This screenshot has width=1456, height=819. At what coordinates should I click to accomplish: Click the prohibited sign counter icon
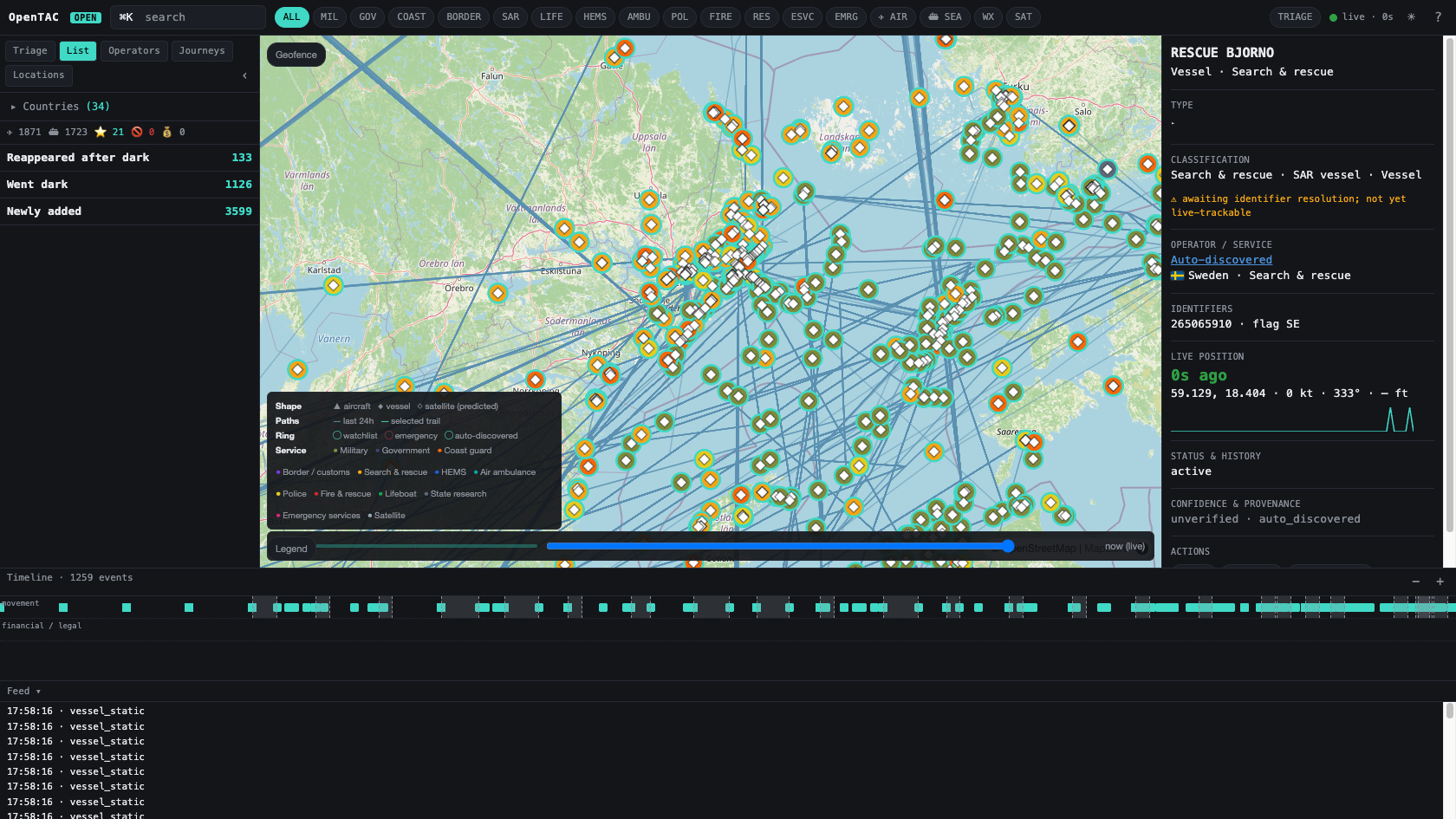[137, 133]
